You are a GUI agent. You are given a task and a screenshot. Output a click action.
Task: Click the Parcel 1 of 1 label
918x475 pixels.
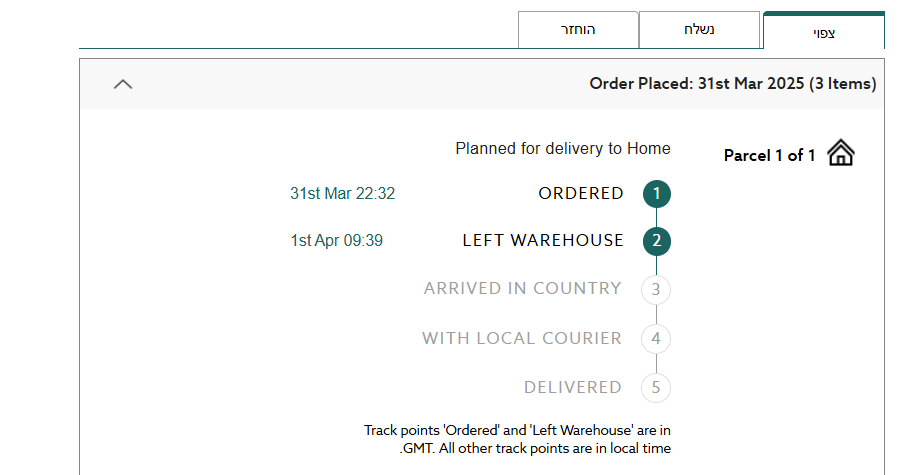[x=769, y=155]
